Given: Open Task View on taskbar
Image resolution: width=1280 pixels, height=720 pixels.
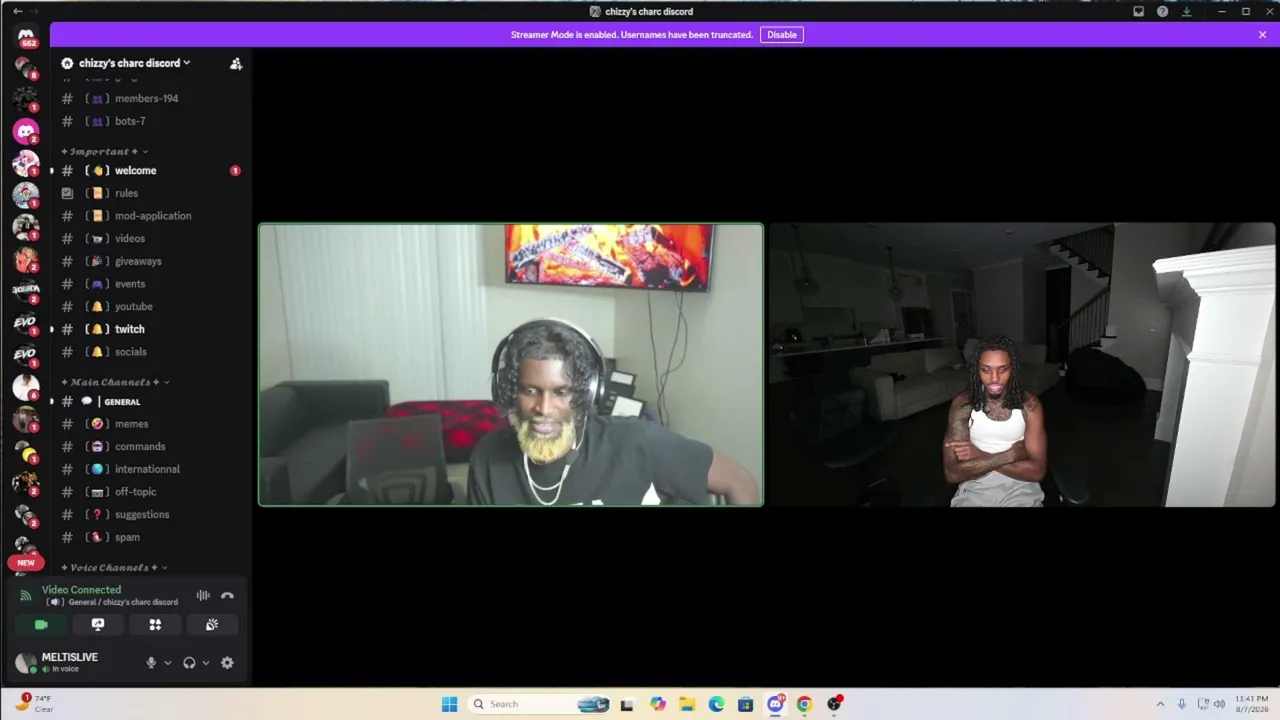Looking at the screenshot, I should [627, 704].
